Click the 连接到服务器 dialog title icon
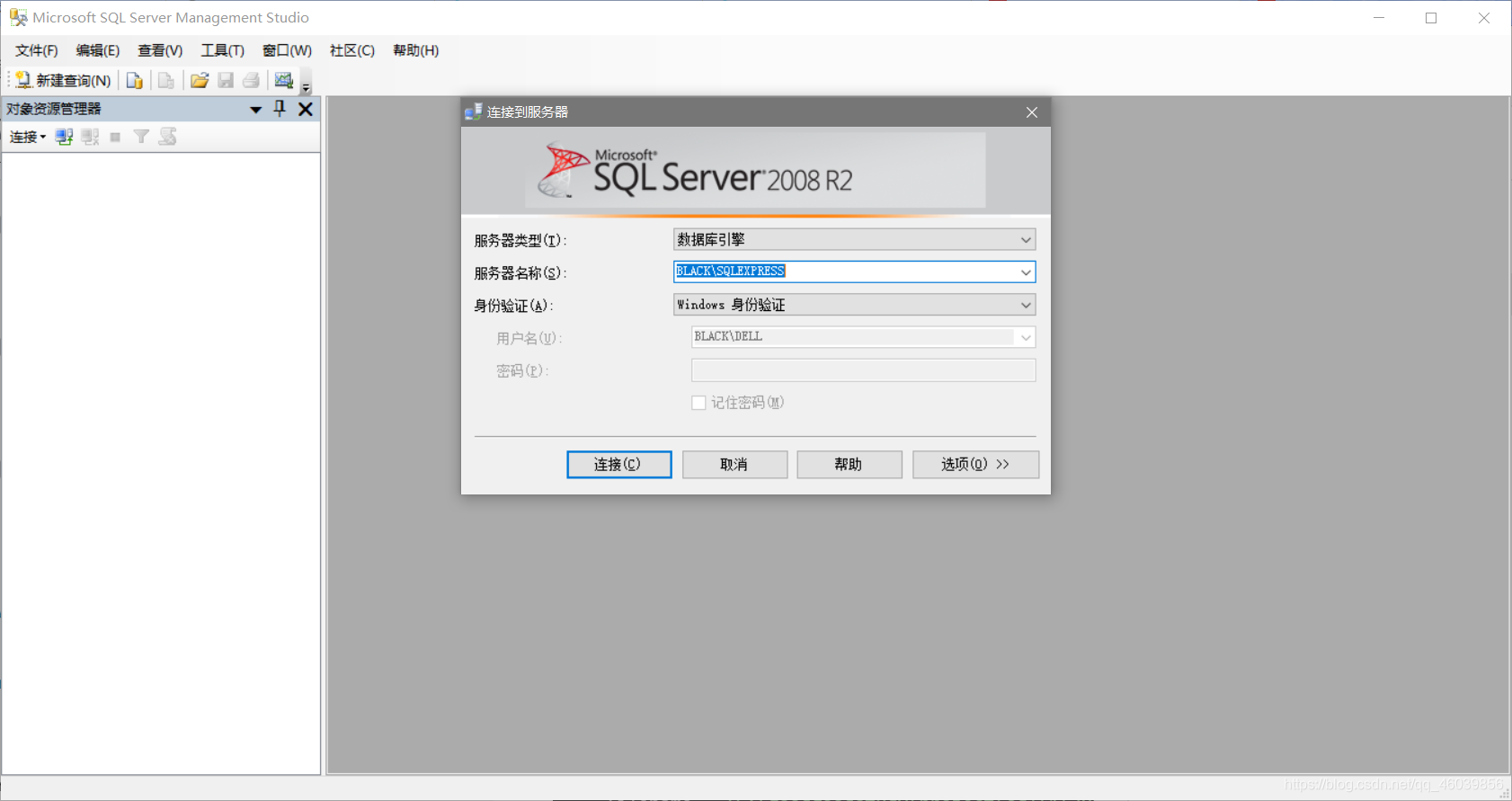Image resolution: width=1512 pixels, height=801 pixels. pyautogui.click(x=474, y=111)
